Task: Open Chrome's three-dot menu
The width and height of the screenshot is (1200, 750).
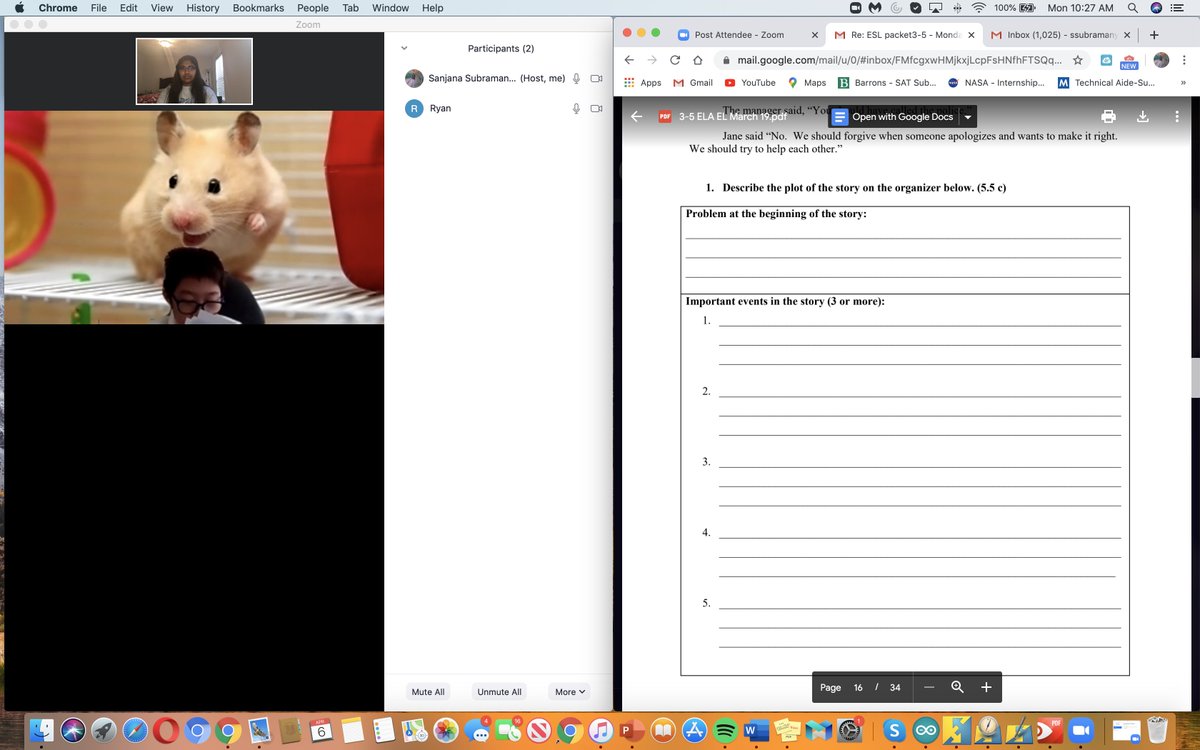Action: coord(1183,60)
